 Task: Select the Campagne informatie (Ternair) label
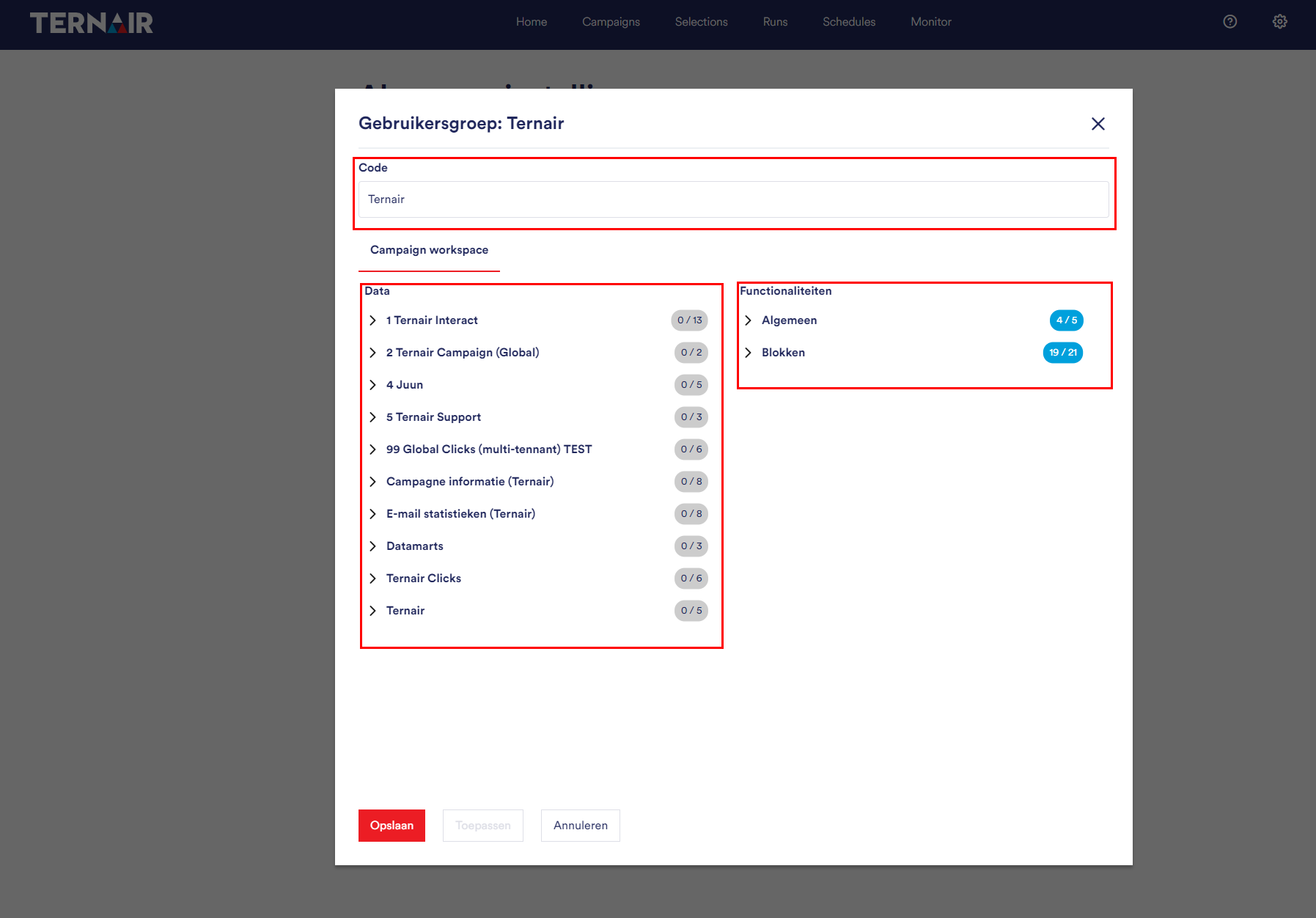coord(470,482)
